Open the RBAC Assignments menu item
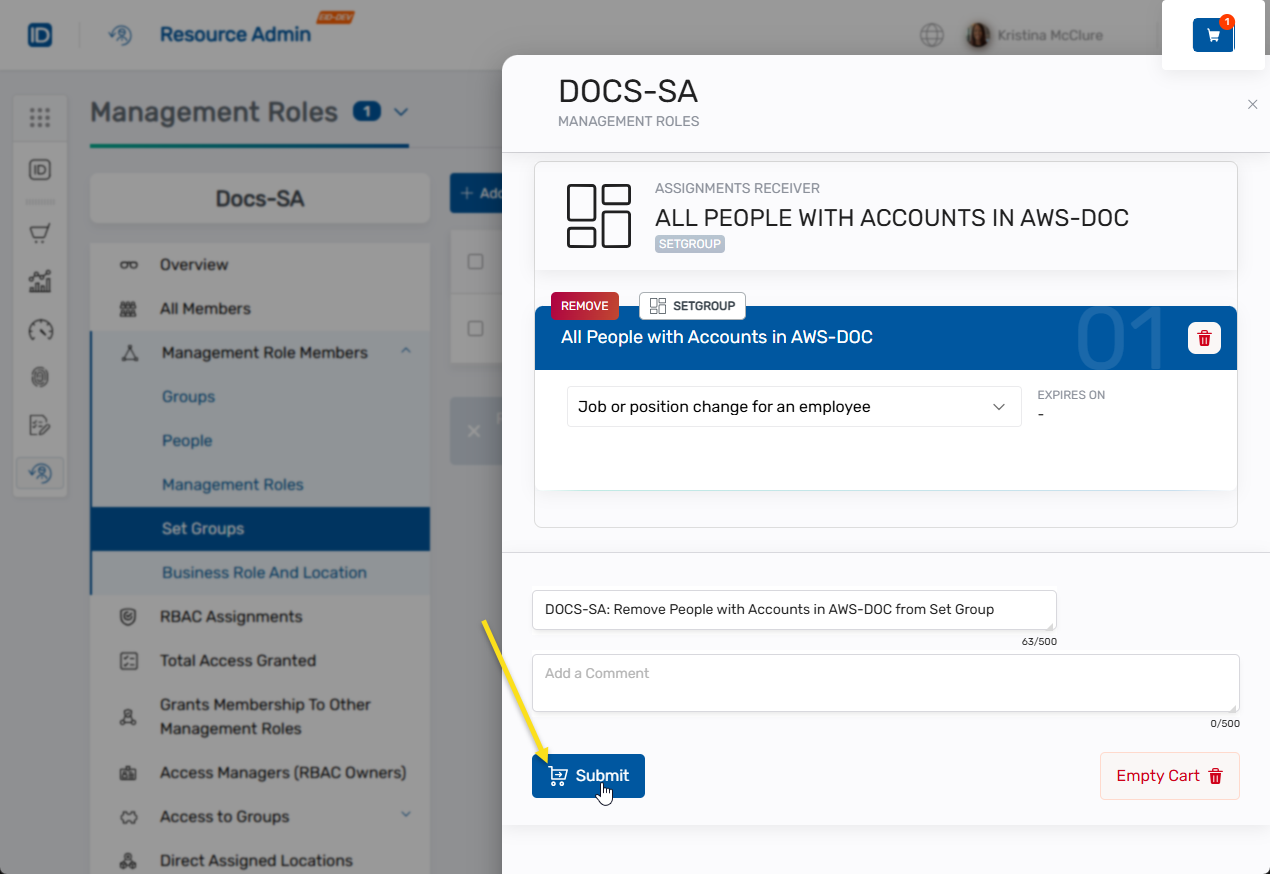 230,617
